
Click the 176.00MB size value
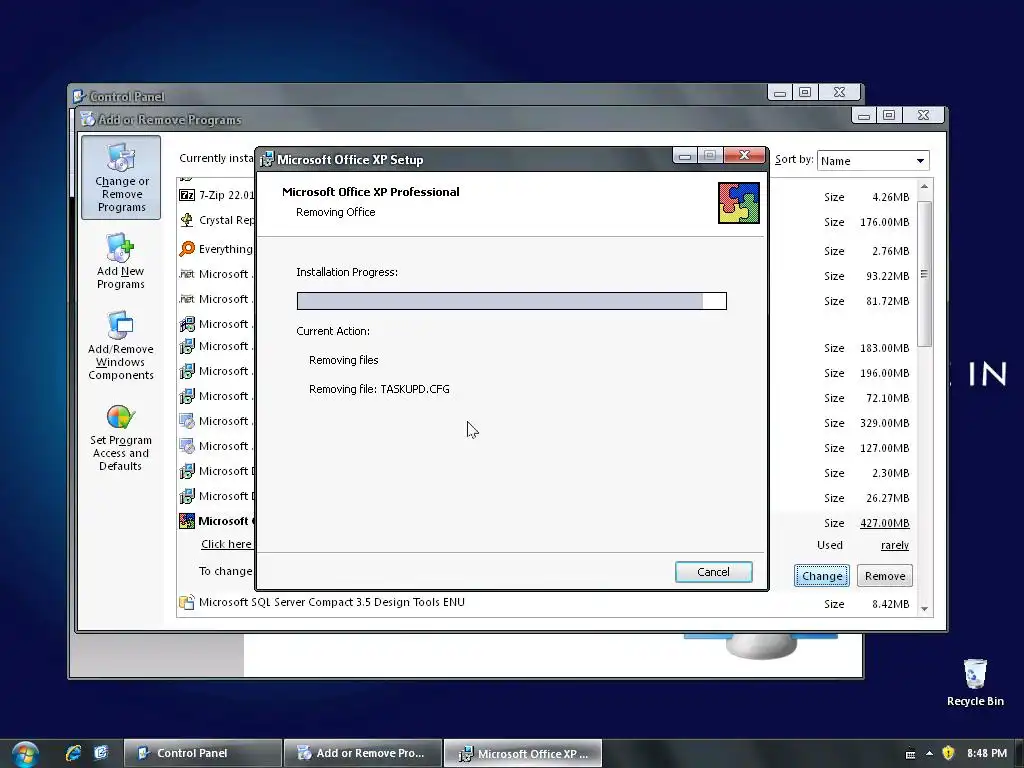click(884, 222)
